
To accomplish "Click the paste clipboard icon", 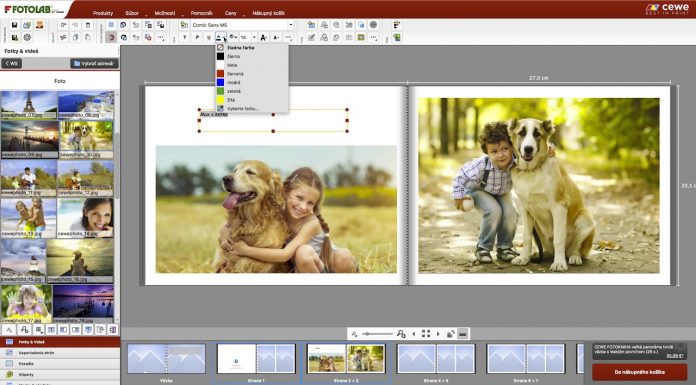I will click(88, 38).
